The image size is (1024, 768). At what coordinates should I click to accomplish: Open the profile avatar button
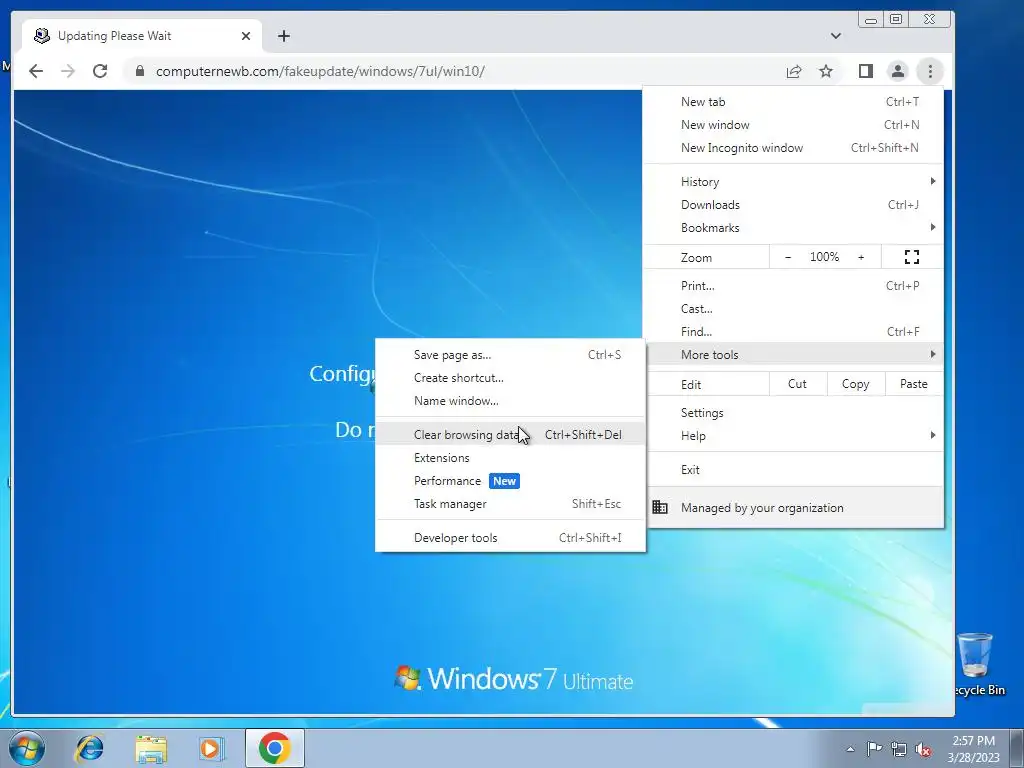[898, 71]
